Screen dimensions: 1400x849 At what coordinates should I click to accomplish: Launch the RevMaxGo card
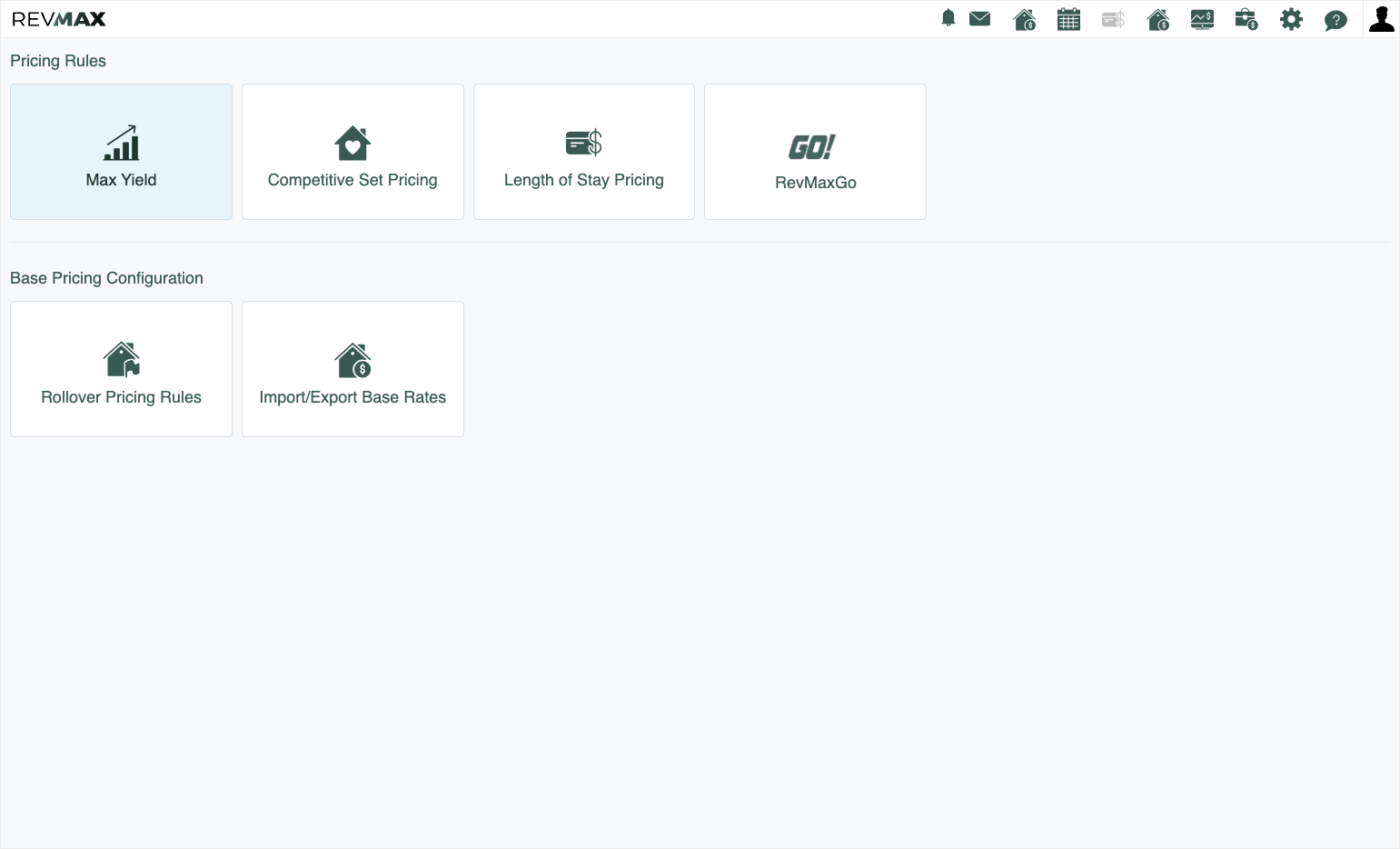[815, 152]
